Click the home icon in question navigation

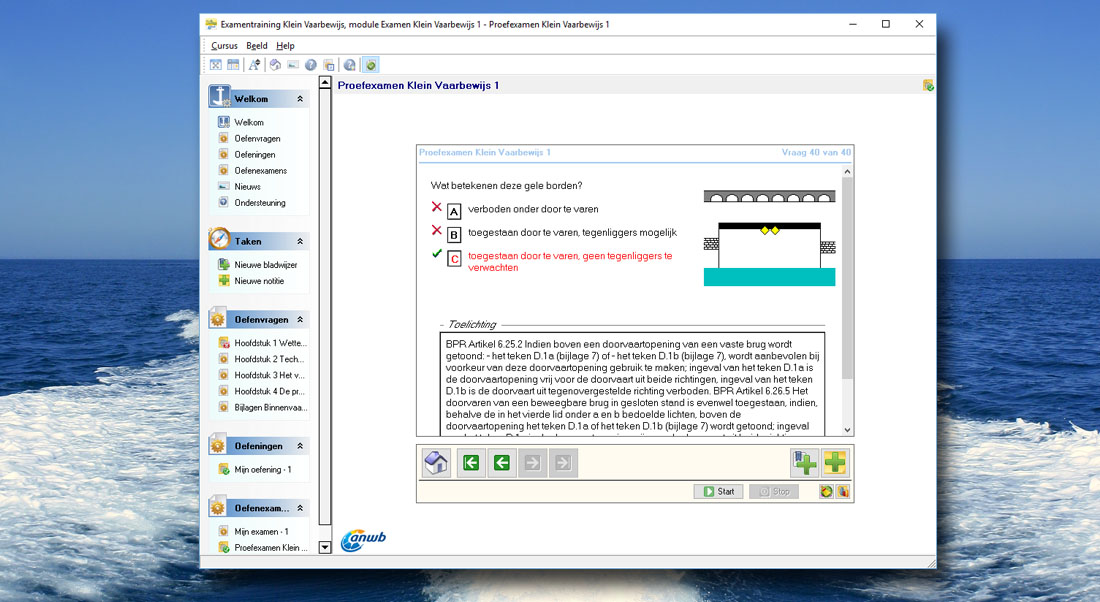click(436, 463)
